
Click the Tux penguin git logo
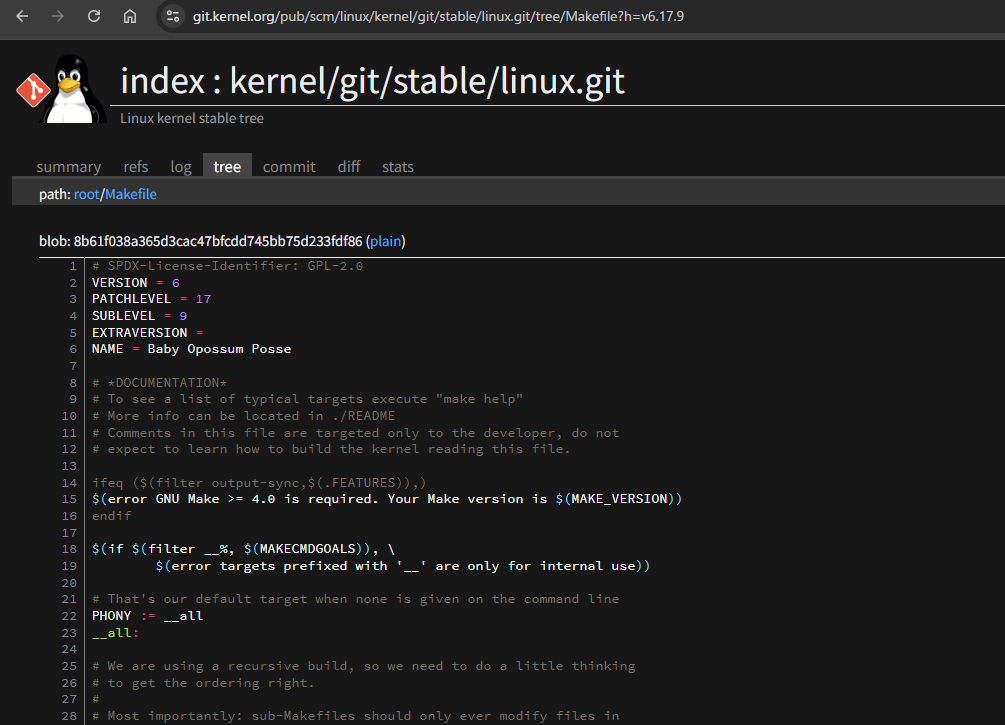55,88
